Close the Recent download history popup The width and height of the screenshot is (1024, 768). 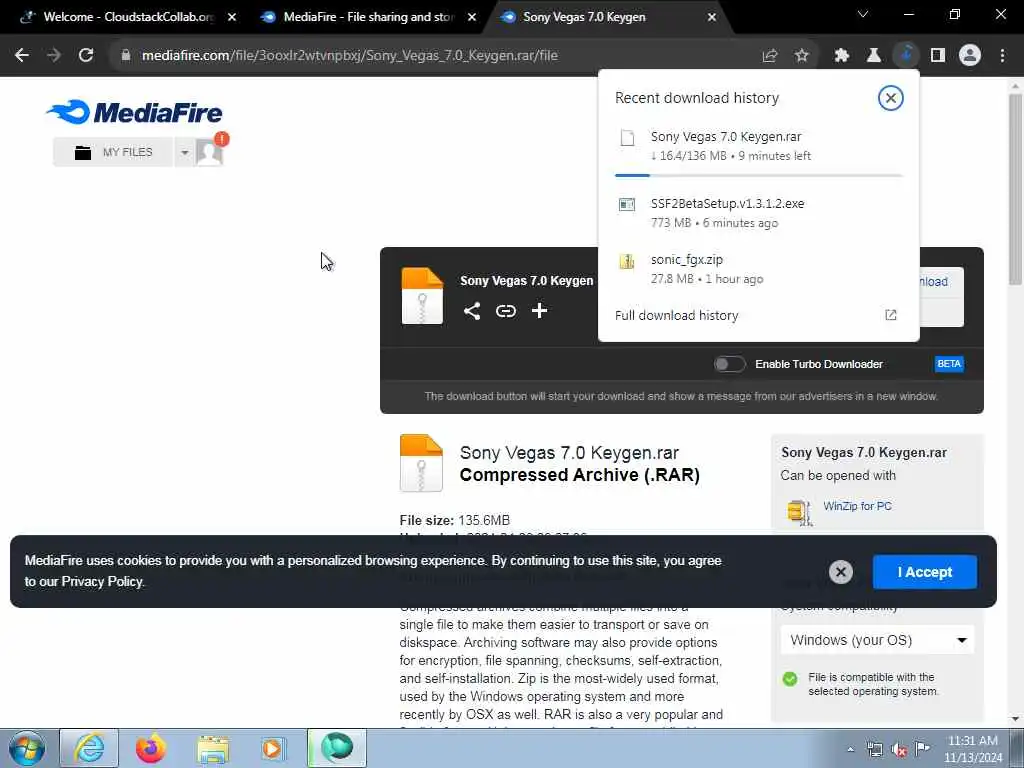[x=890, y=98]
